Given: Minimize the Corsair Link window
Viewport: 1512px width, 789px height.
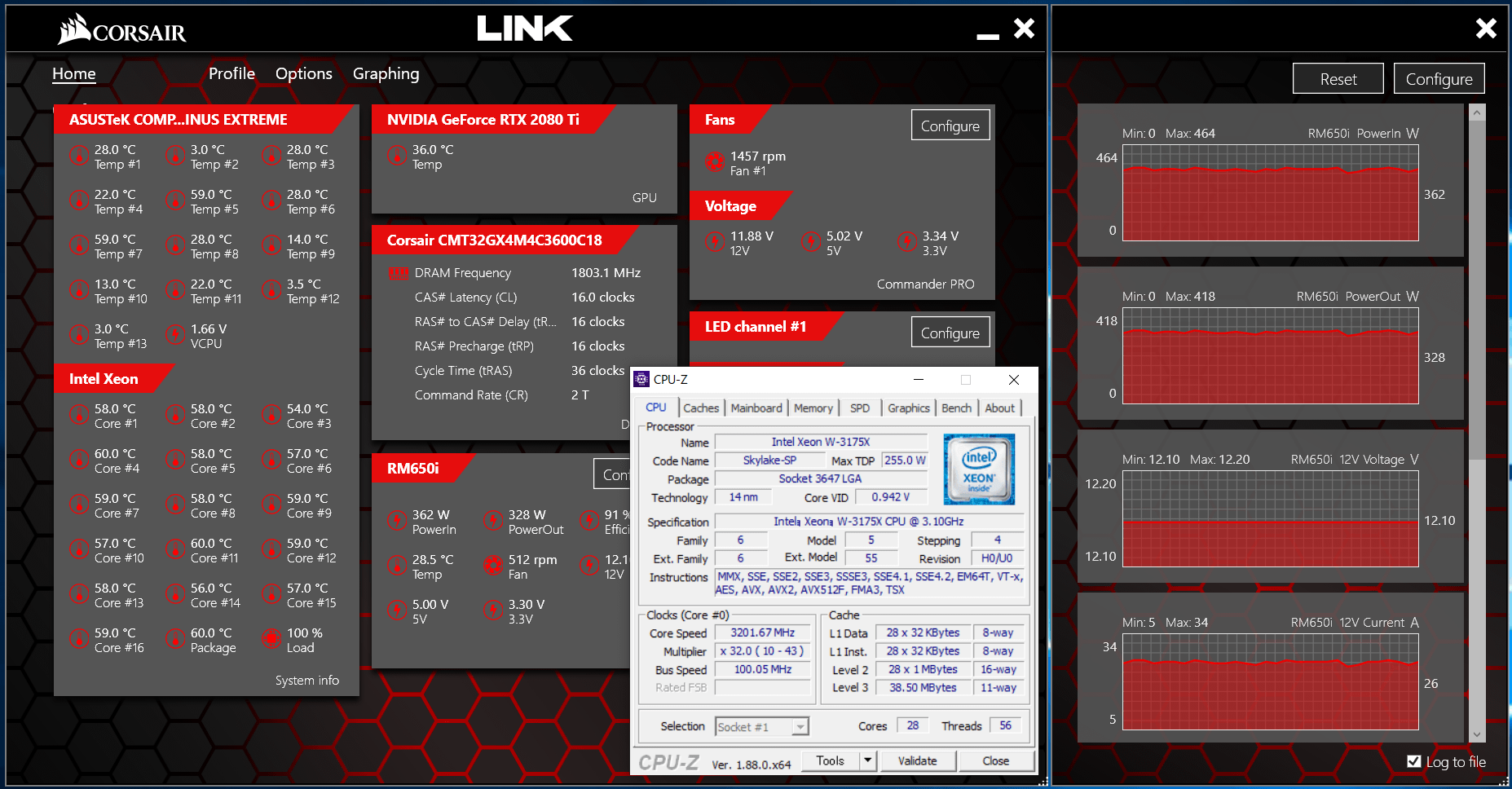Looking at the screenshot, I should 988,36.
